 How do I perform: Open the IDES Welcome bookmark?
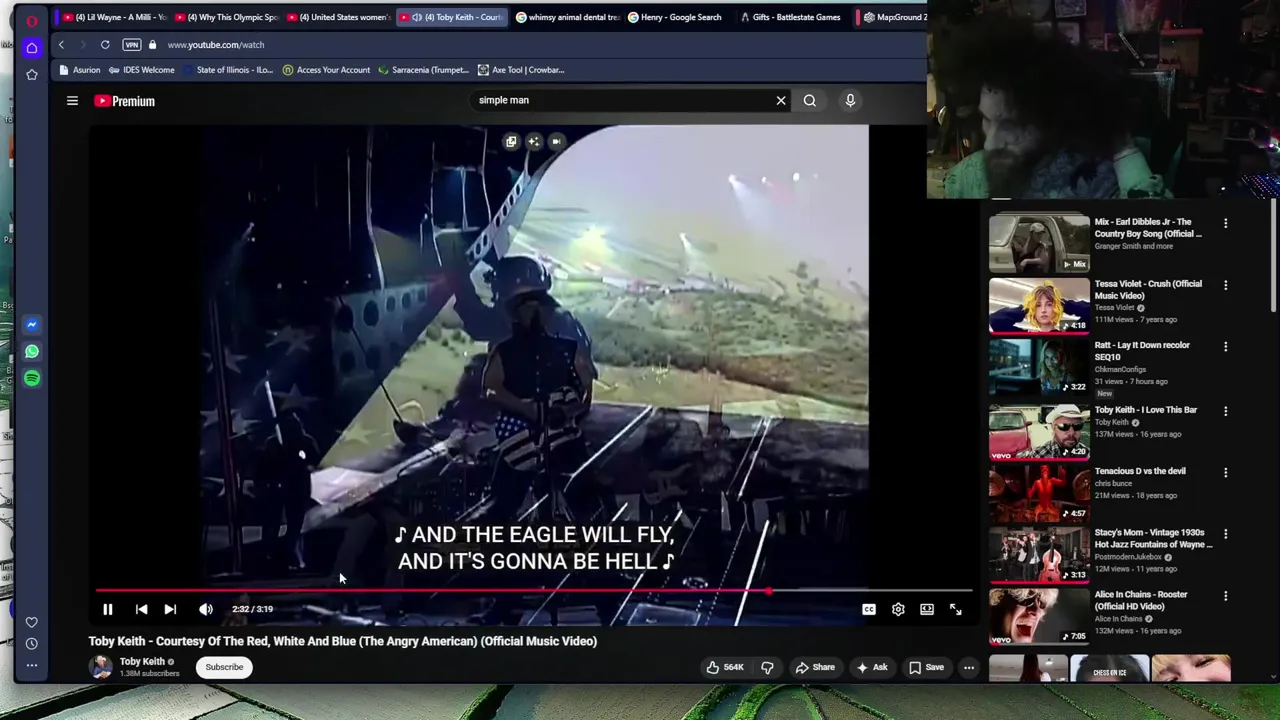(141, 70)
